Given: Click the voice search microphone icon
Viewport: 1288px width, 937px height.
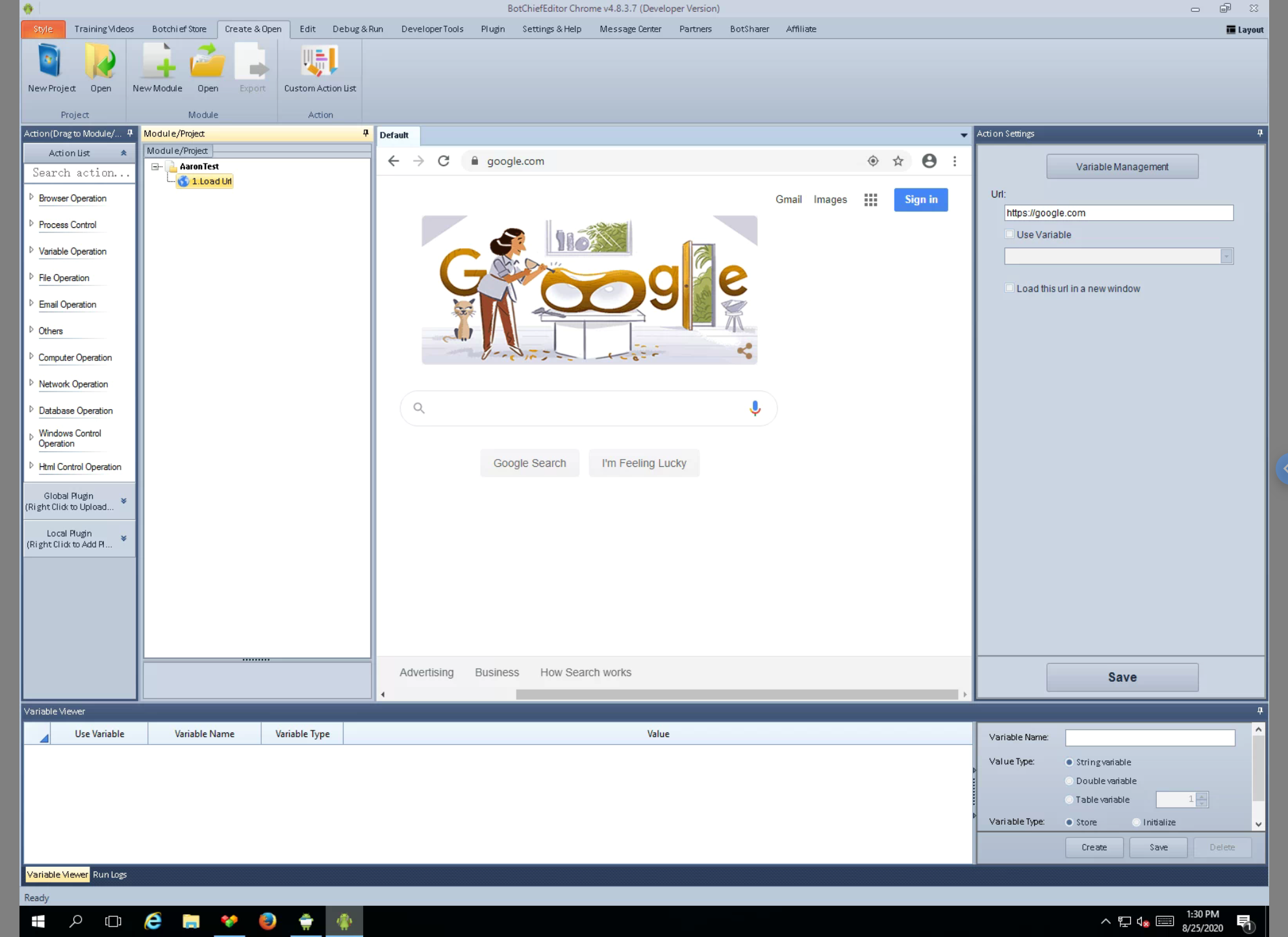Looking at the screenshot, I should pyautogui.click(x=755, y=408).
